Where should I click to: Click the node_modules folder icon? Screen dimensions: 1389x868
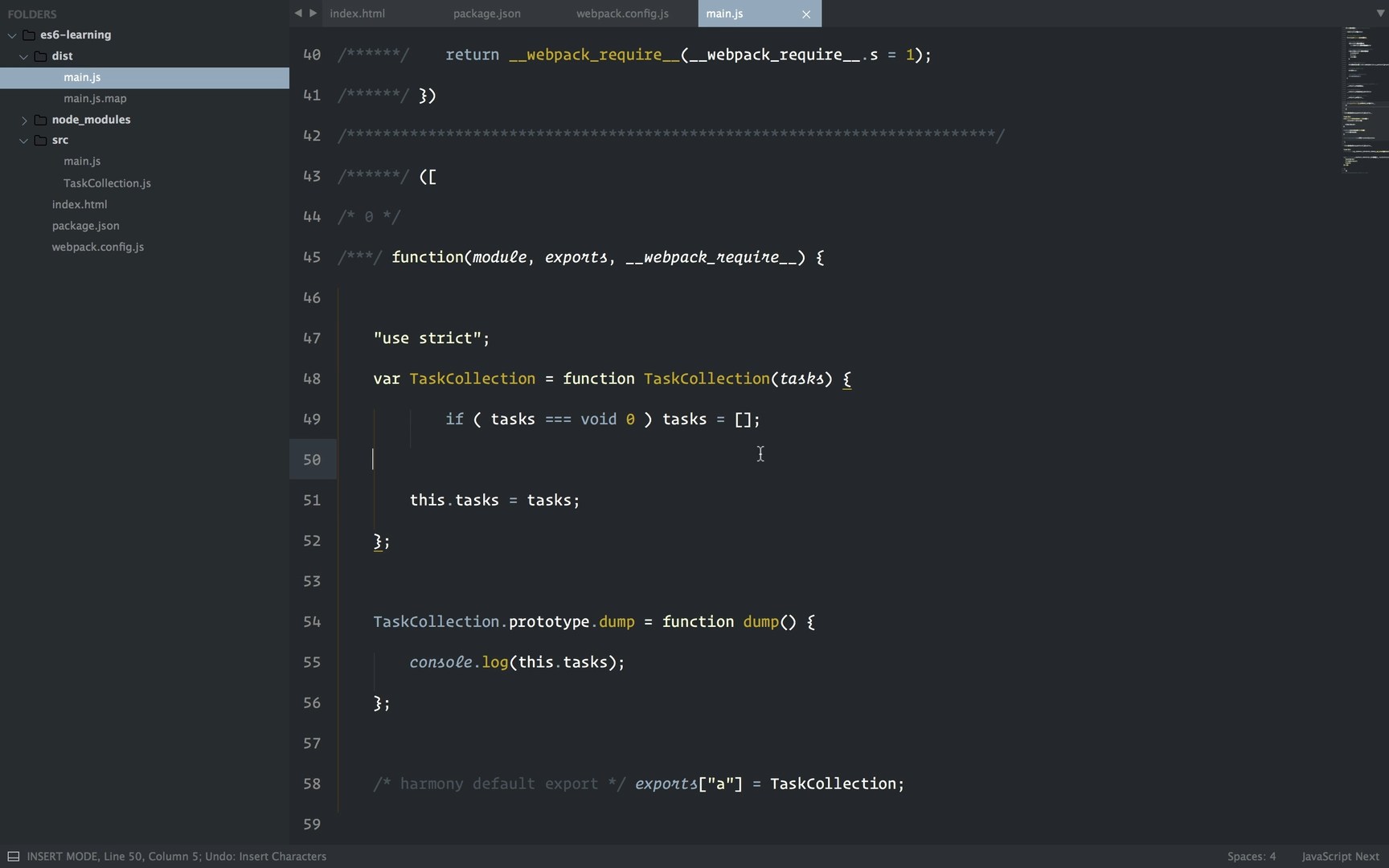[40, 119]
